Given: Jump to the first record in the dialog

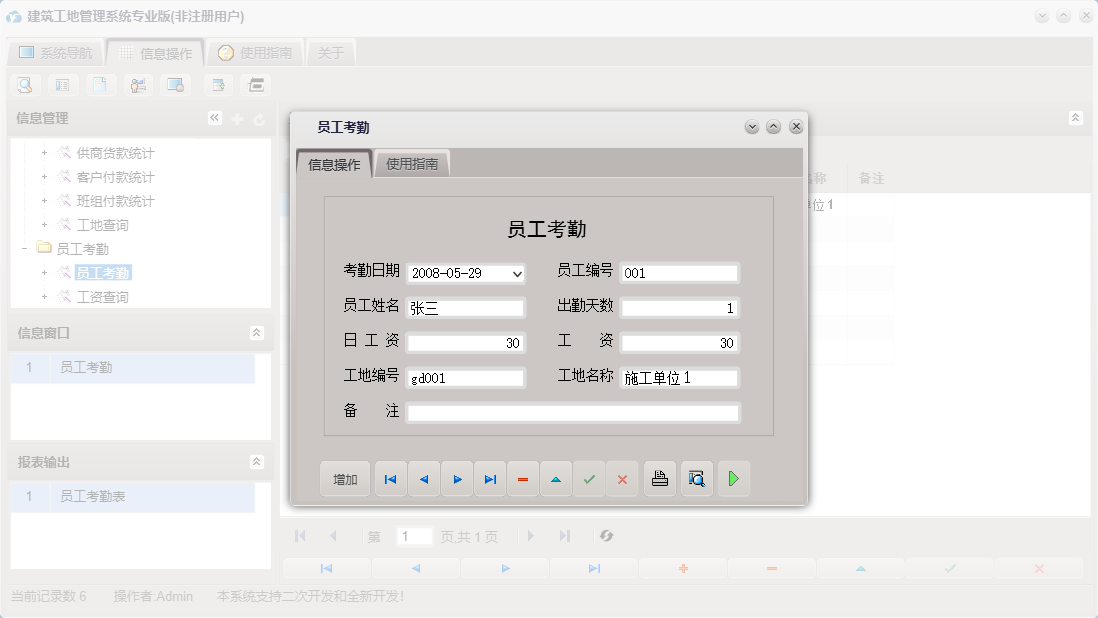Looking at the screenshot, I should pos(390,479).
